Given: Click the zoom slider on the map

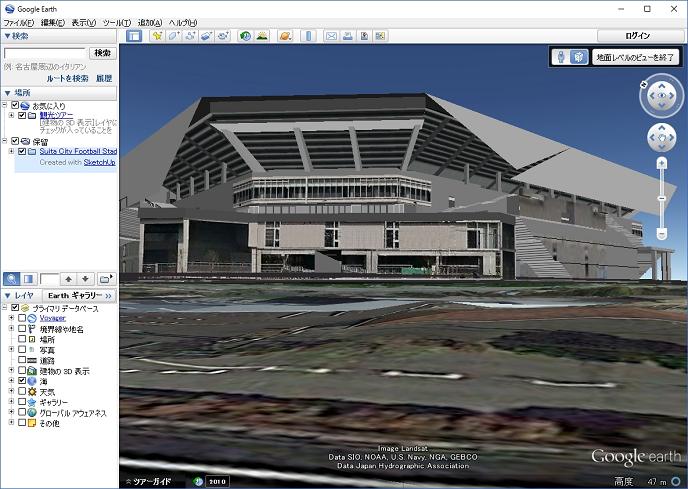Looking at the screenshot, I should (661, 197).
